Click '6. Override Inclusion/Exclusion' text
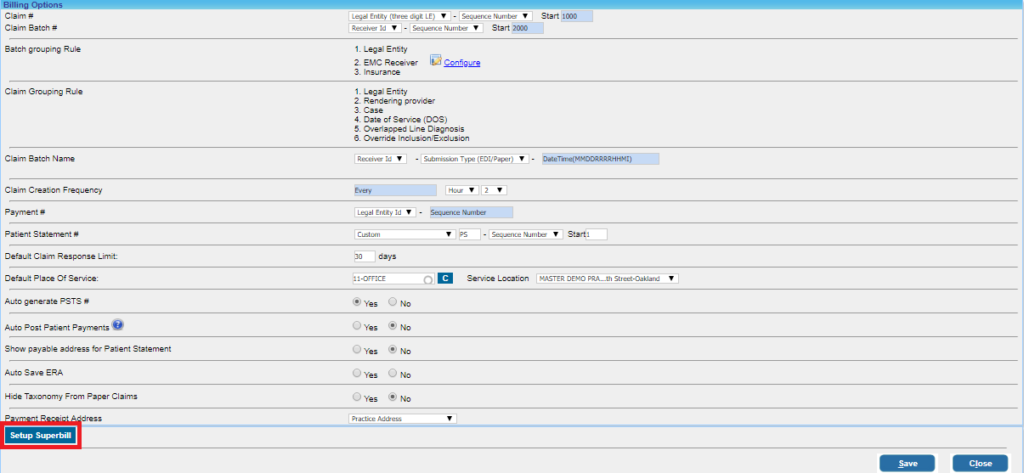1024x473 pixels. (x=411, y=139)
